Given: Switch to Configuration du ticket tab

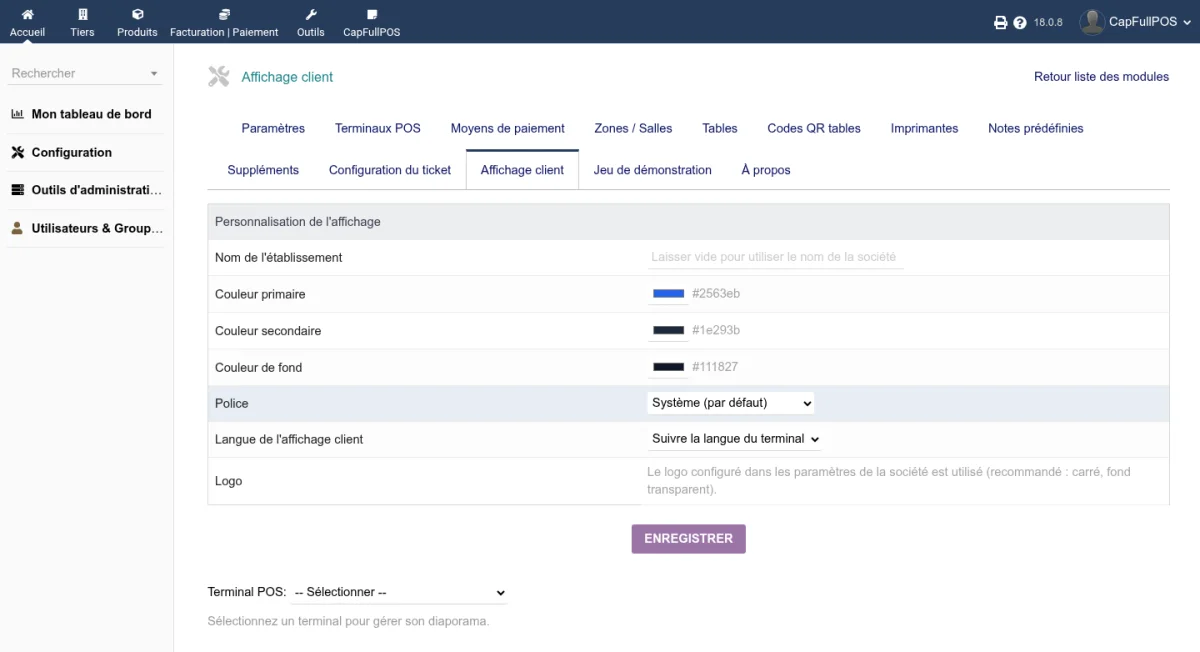Looking at the screenshot, I should 390,170.
